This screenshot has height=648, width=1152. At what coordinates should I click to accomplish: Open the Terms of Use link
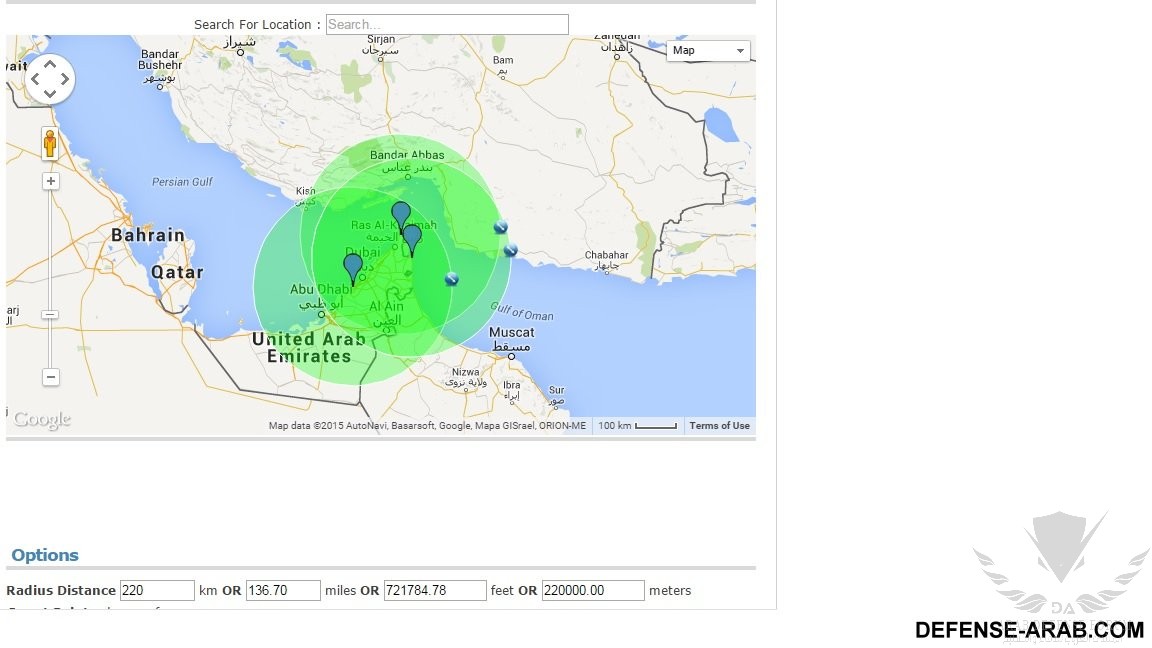coord(719,425)
